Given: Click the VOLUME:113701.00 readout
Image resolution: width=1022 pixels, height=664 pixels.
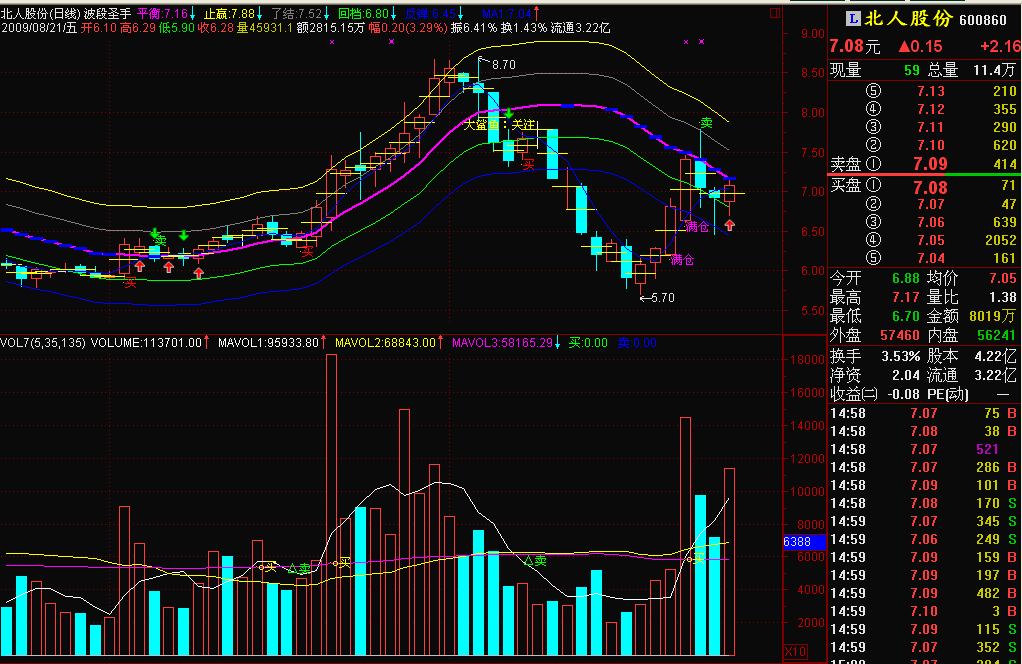Looking at the screenshot, I should (x=146, y=343).
